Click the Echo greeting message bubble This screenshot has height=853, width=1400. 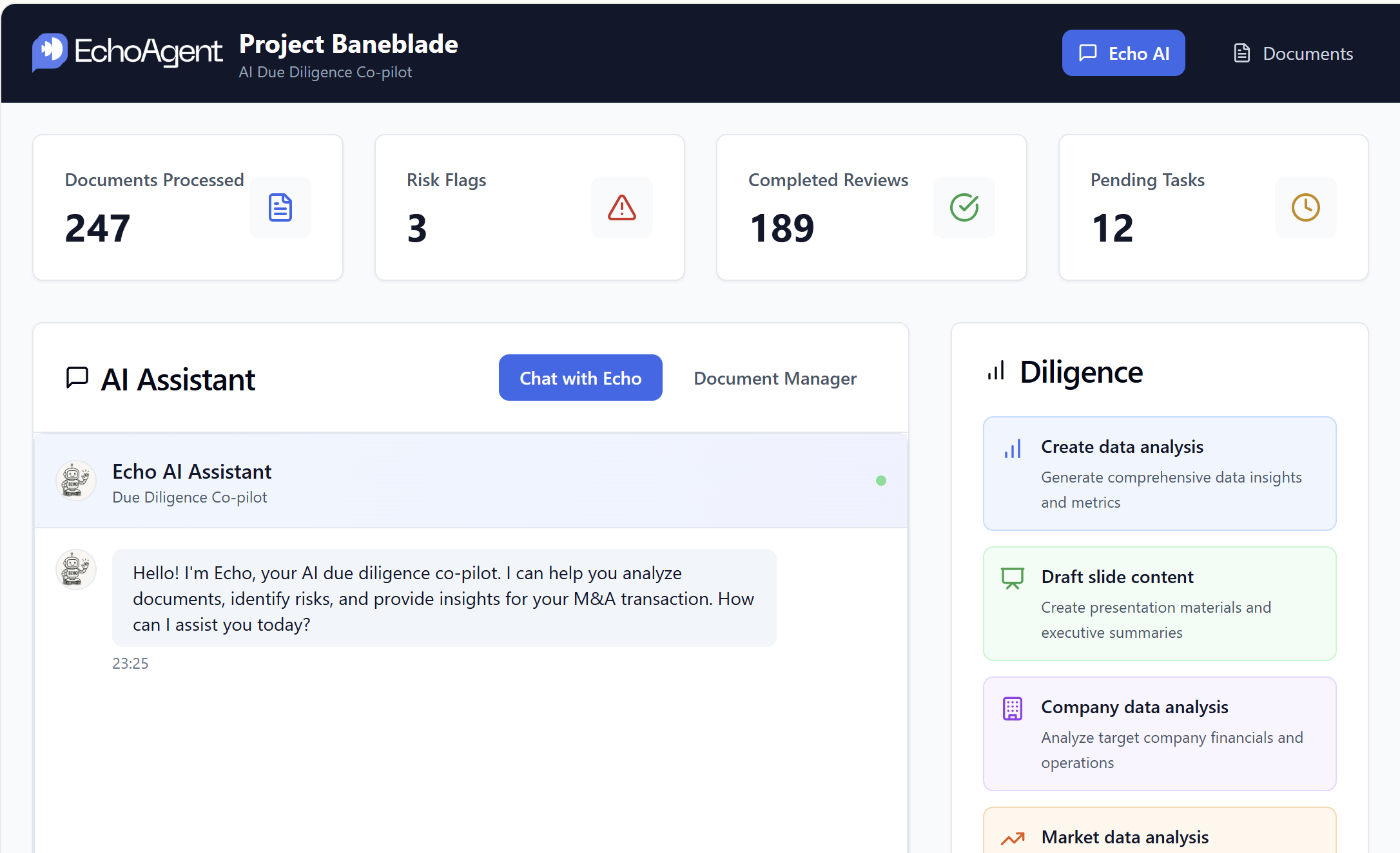444,598
